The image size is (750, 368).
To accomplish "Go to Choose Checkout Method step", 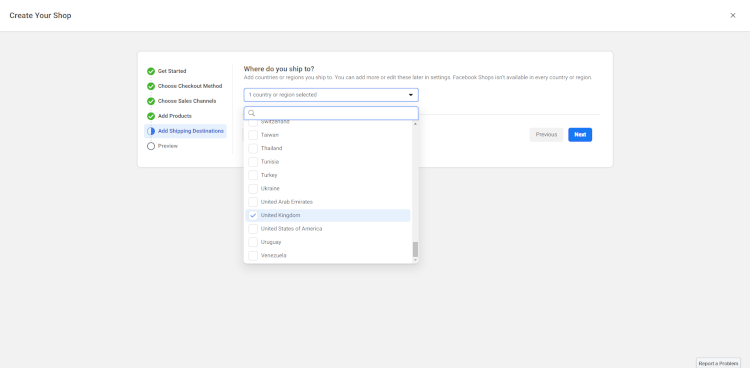I will [190, 86].
